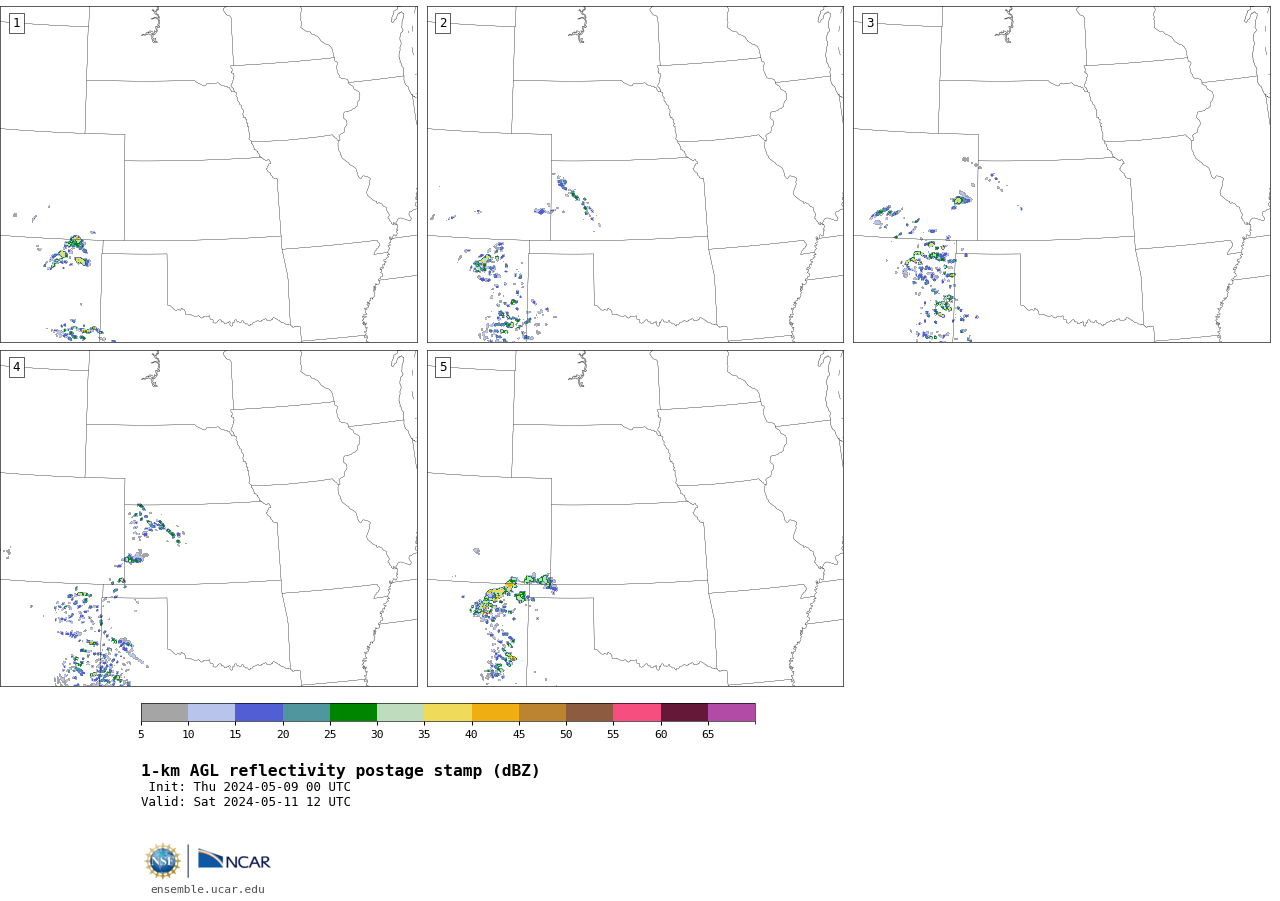This screenshot has height=901, width=1280.
Task: Click the colorbar tick label 45
Action: [x=519, y=735]
